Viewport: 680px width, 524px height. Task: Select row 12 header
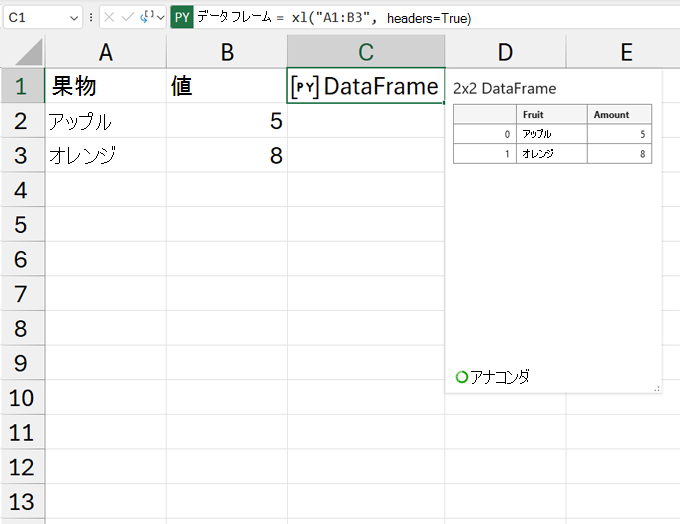point(22,467)
